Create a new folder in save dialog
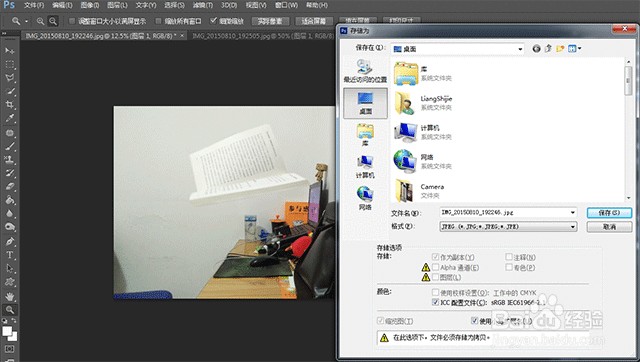 (560, 49)
